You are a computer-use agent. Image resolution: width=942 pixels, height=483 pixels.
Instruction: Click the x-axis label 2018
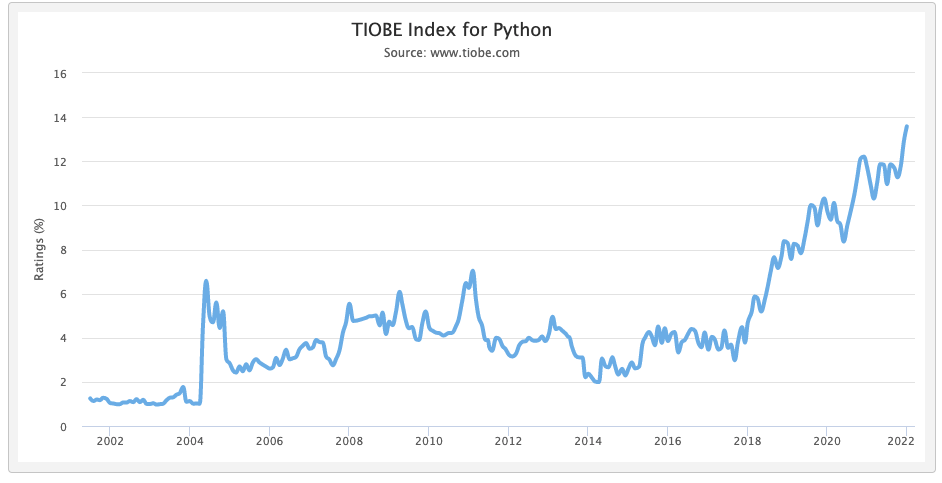(747, 441)
